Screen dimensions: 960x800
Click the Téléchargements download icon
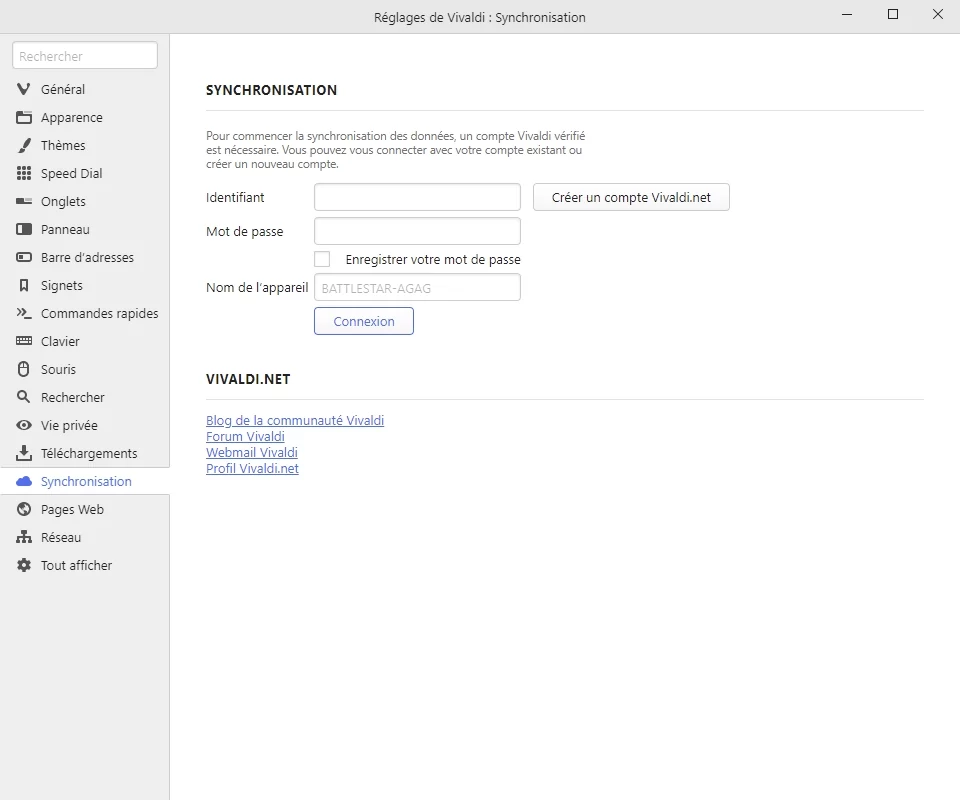coord(23,453)
